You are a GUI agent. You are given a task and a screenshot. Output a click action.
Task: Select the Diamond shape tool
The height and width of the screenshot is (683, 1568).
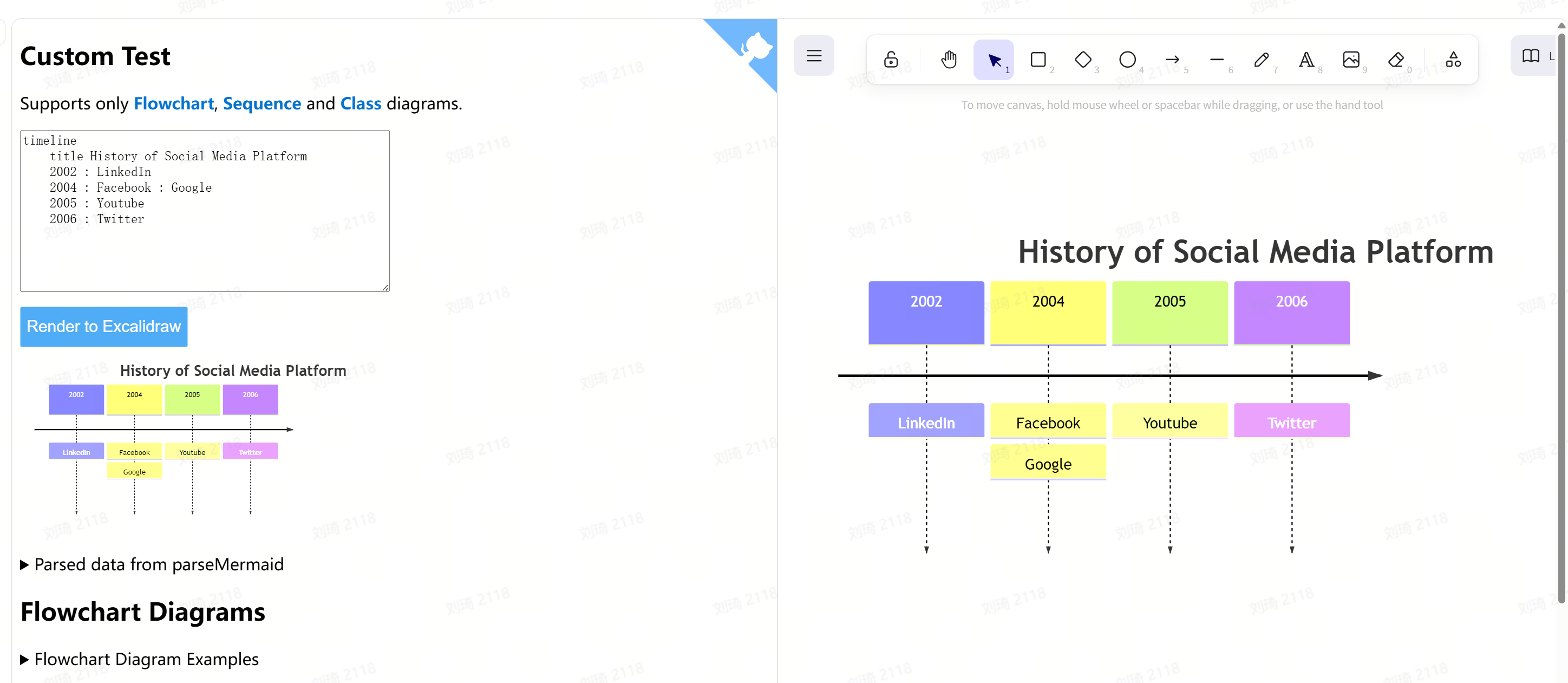pos(1083,60)
